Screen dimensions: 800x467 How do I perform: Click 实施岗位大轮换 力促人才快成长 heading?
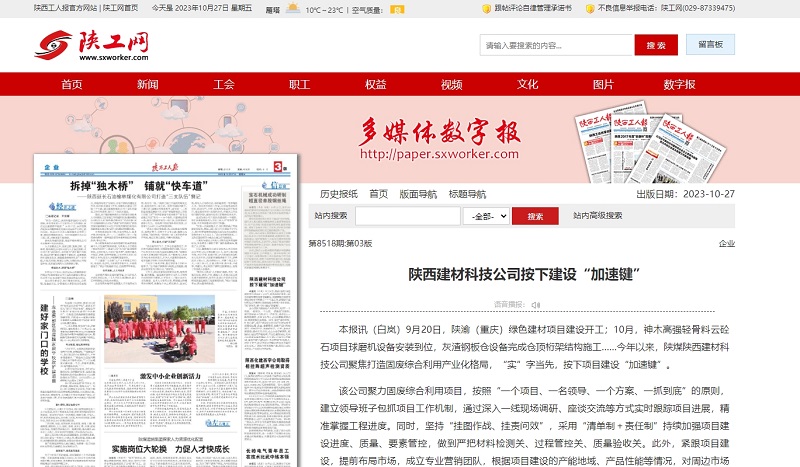click(170, 449)
